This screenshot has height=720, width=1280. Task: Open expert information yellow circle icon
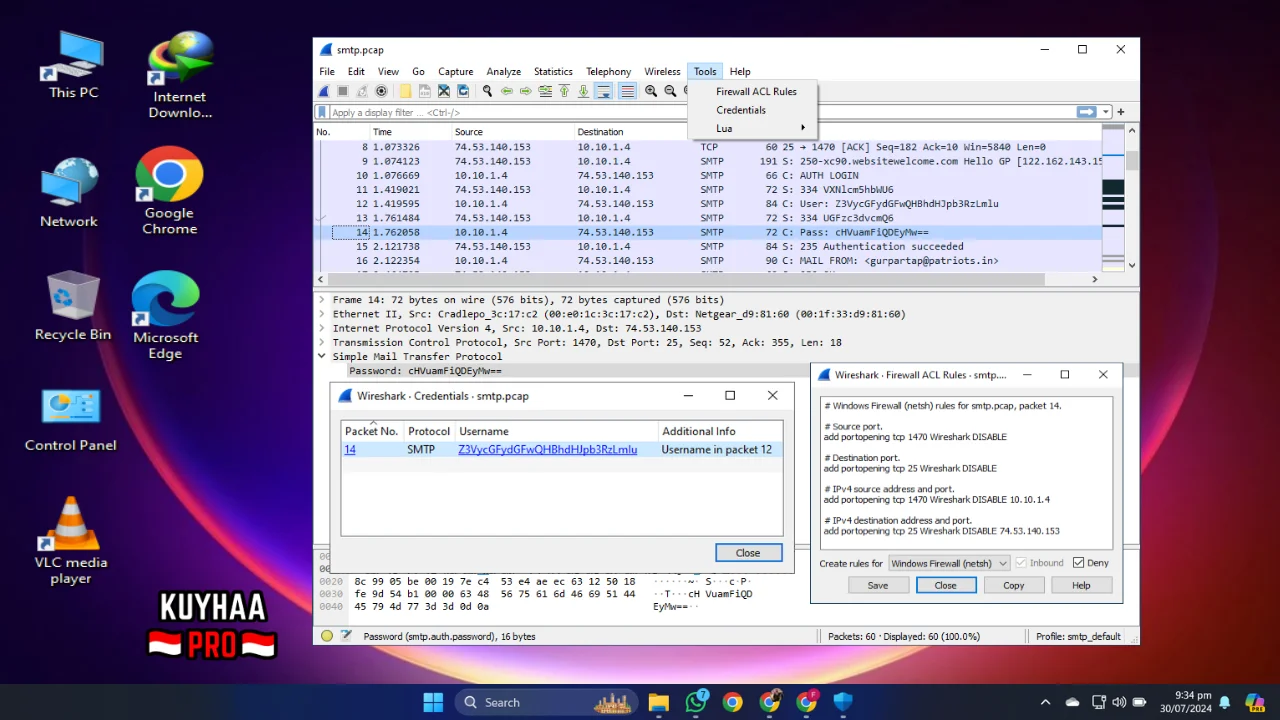click(x=327, y=636)
